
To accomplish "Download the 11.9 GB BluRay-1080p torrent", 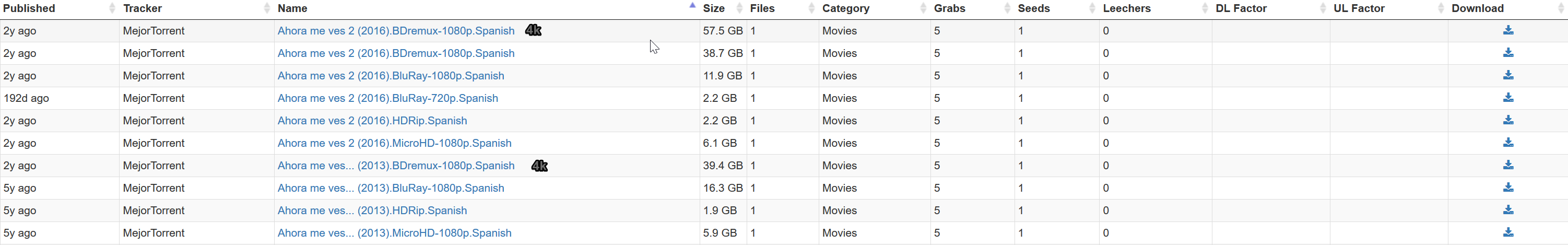I will [1508, 76].
